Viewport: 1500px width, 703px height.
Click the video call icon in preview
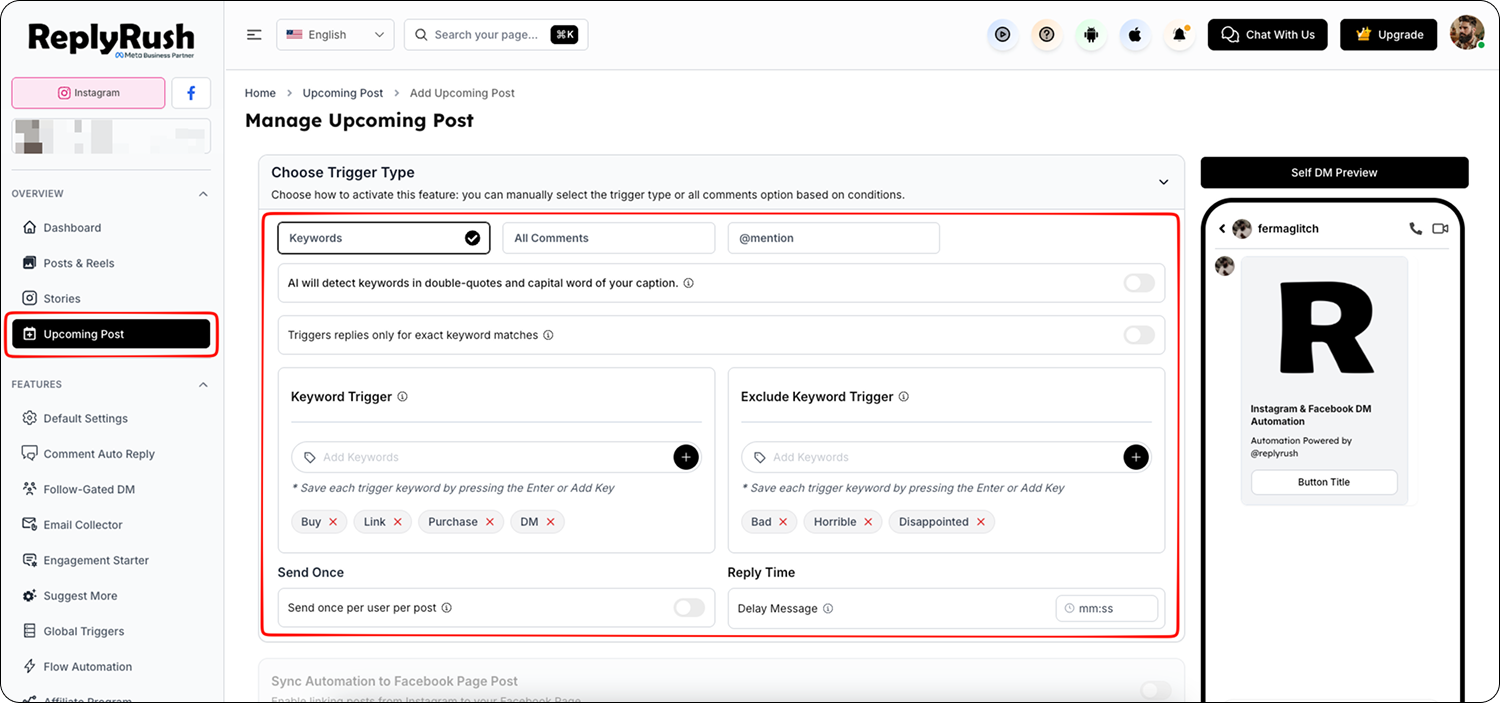pyautogui.click(x=1440, y=229)
